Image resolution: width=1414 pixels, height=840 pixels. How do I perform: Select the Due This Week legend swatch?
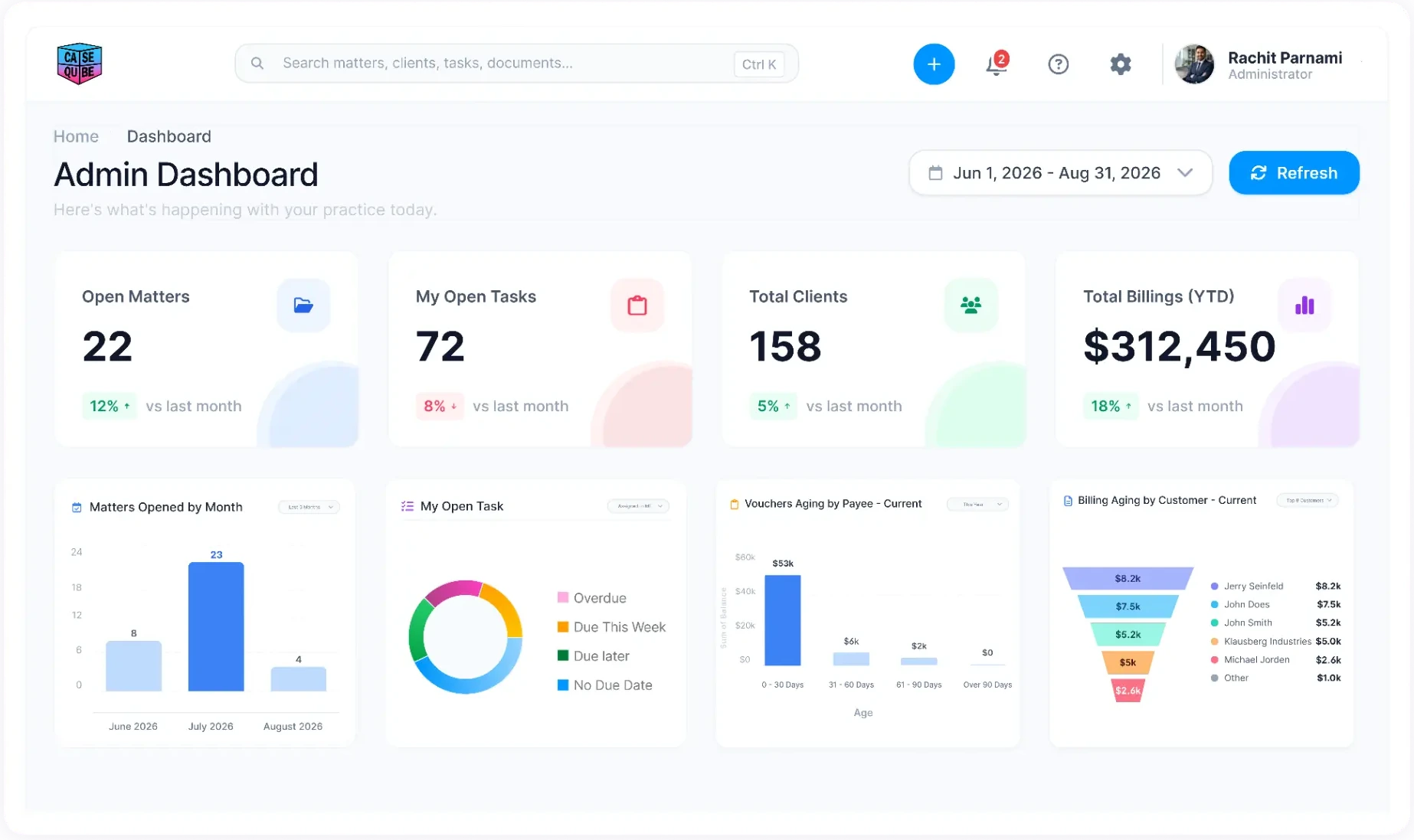(x=563, y=626)
